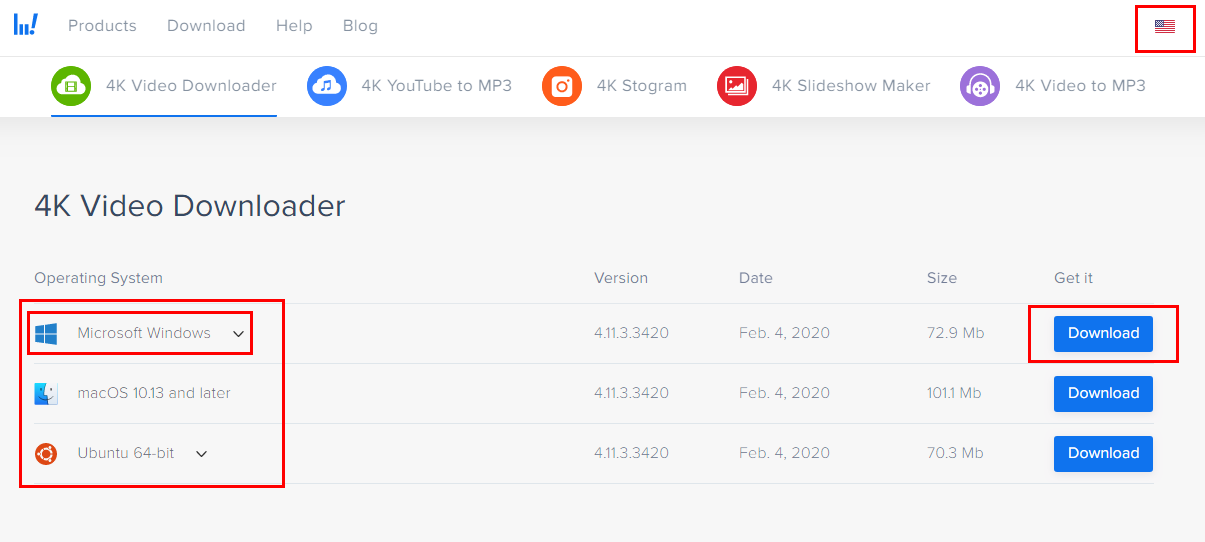Switch to the 4K Video to MP3 tab

tap(1053, 86)
